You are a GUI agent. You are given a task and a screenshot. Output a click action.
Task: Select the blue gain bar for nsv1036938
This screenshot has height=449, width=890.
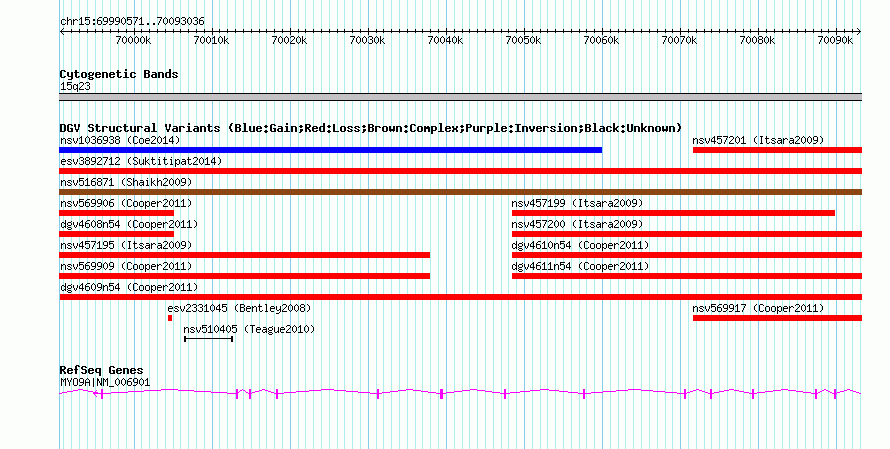pyautogui.click(x=330, y=150)
